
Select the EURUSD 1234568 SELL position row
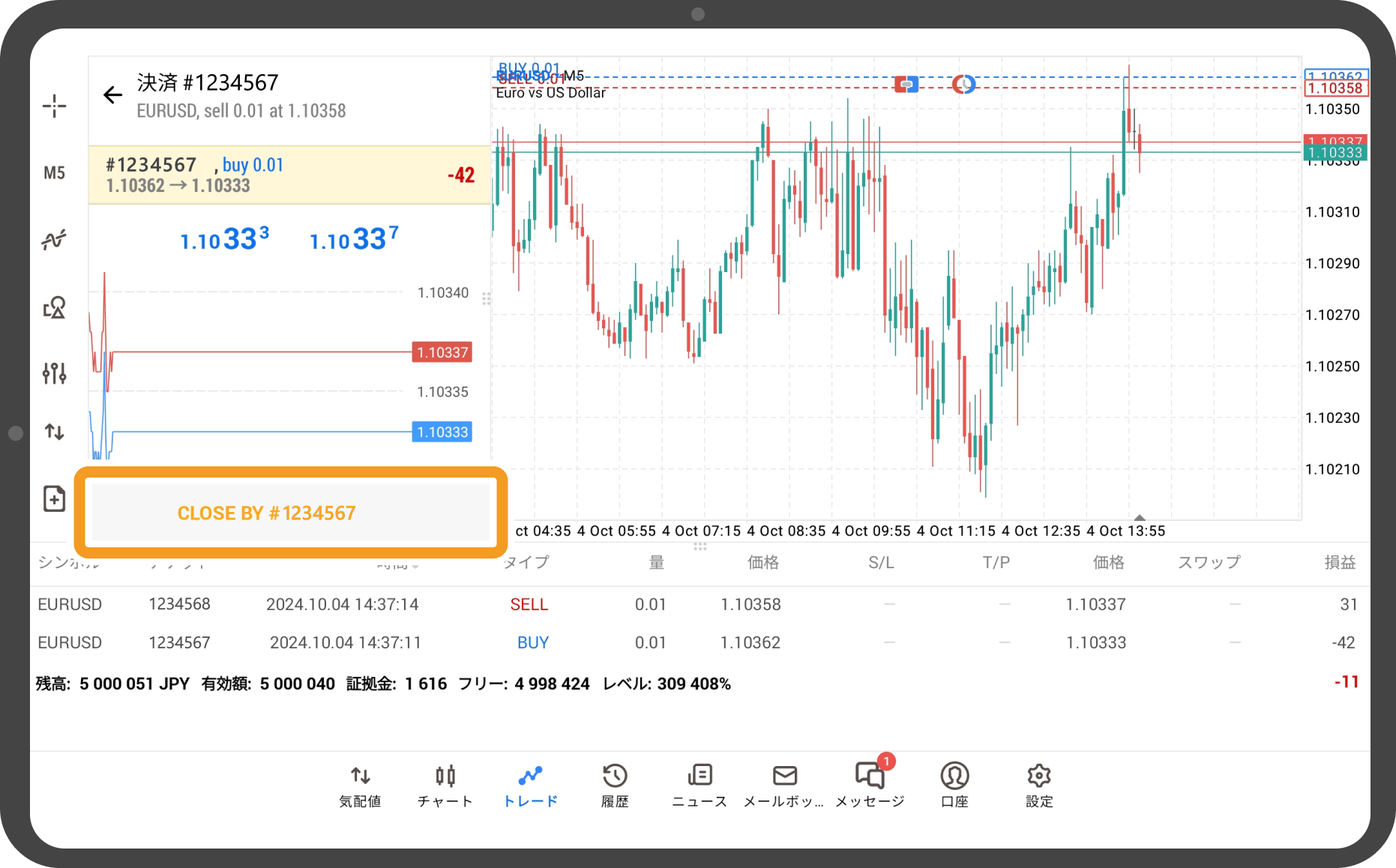point(699,604)
